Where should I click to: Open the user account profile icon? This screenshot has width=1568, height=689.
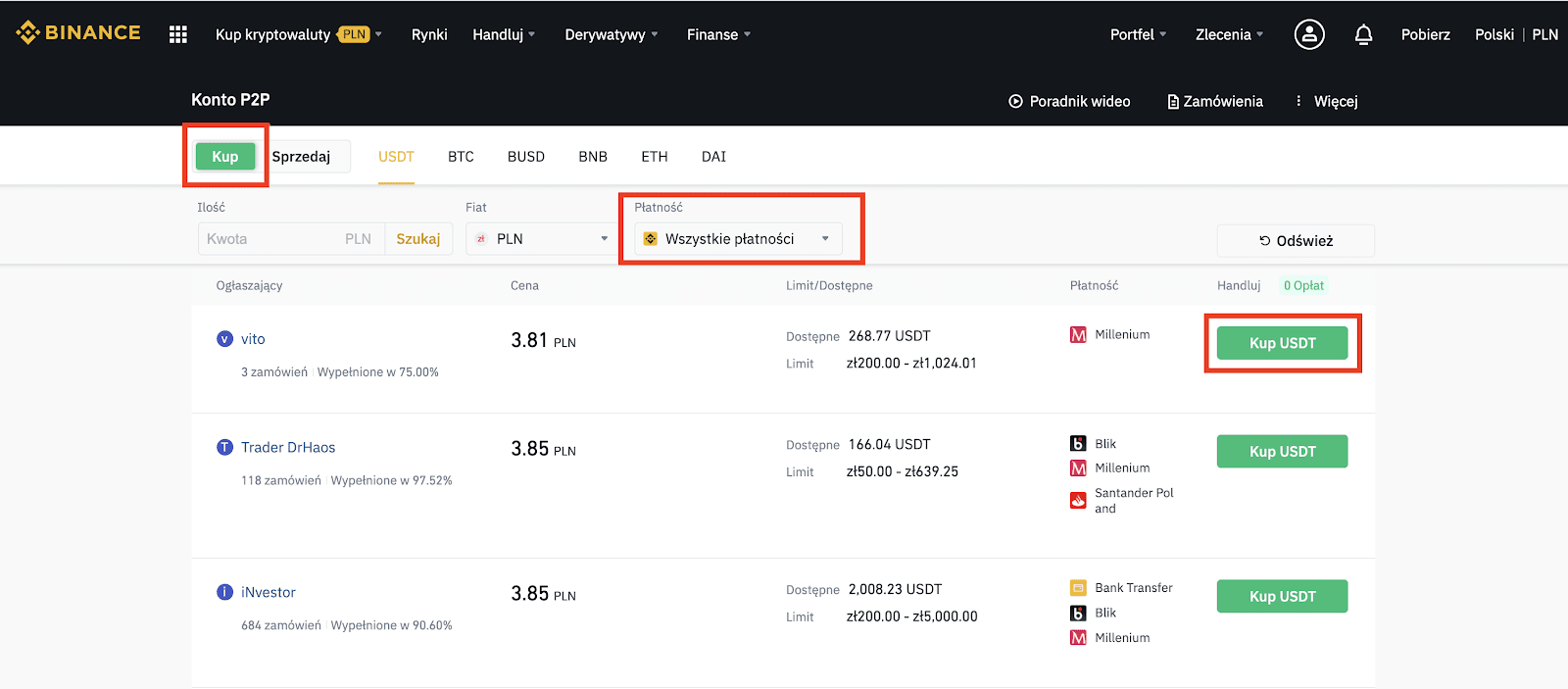1309,34
